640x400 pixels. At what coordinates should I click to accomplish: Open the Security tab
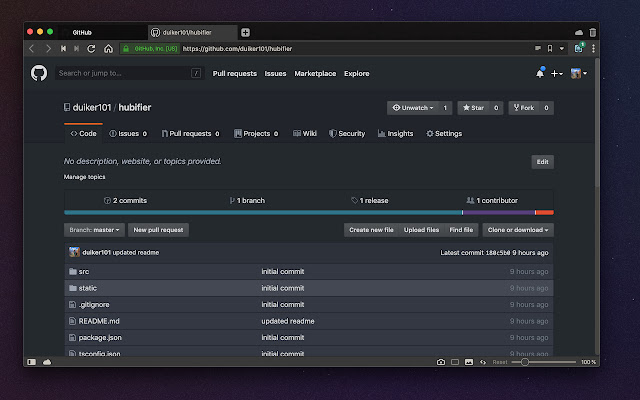(x=347, y=133)
